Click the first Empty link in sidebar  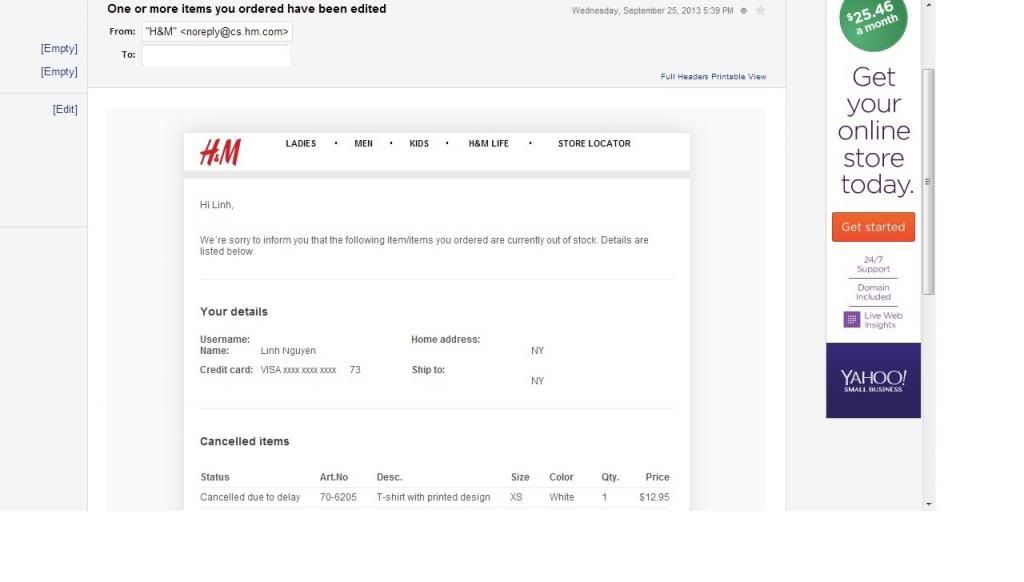[x=59, y=49]
